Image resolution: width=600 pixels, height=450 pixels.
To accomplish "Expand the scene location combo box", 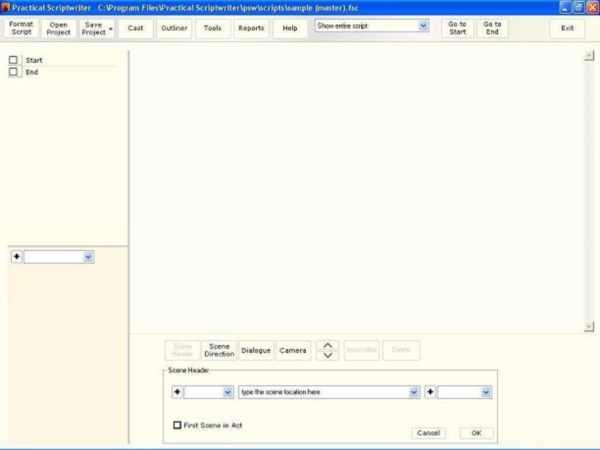I will click(414, 392).
